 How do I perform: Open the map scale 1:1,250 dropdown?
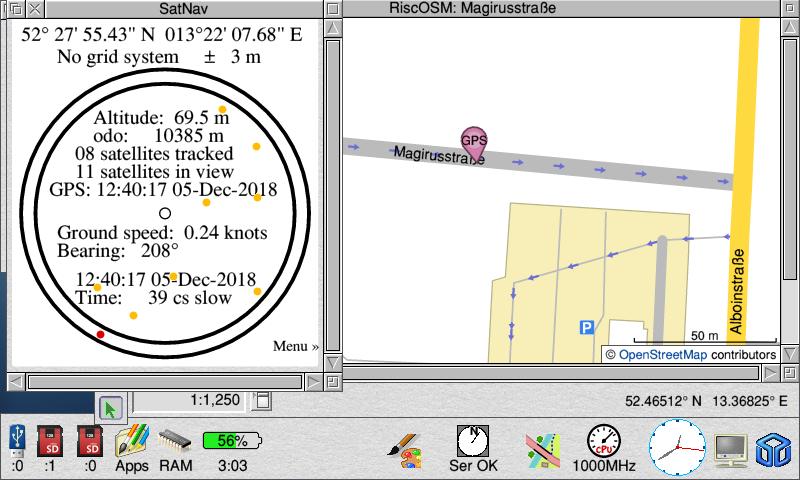pyautogui.click(x=262, y=400)
